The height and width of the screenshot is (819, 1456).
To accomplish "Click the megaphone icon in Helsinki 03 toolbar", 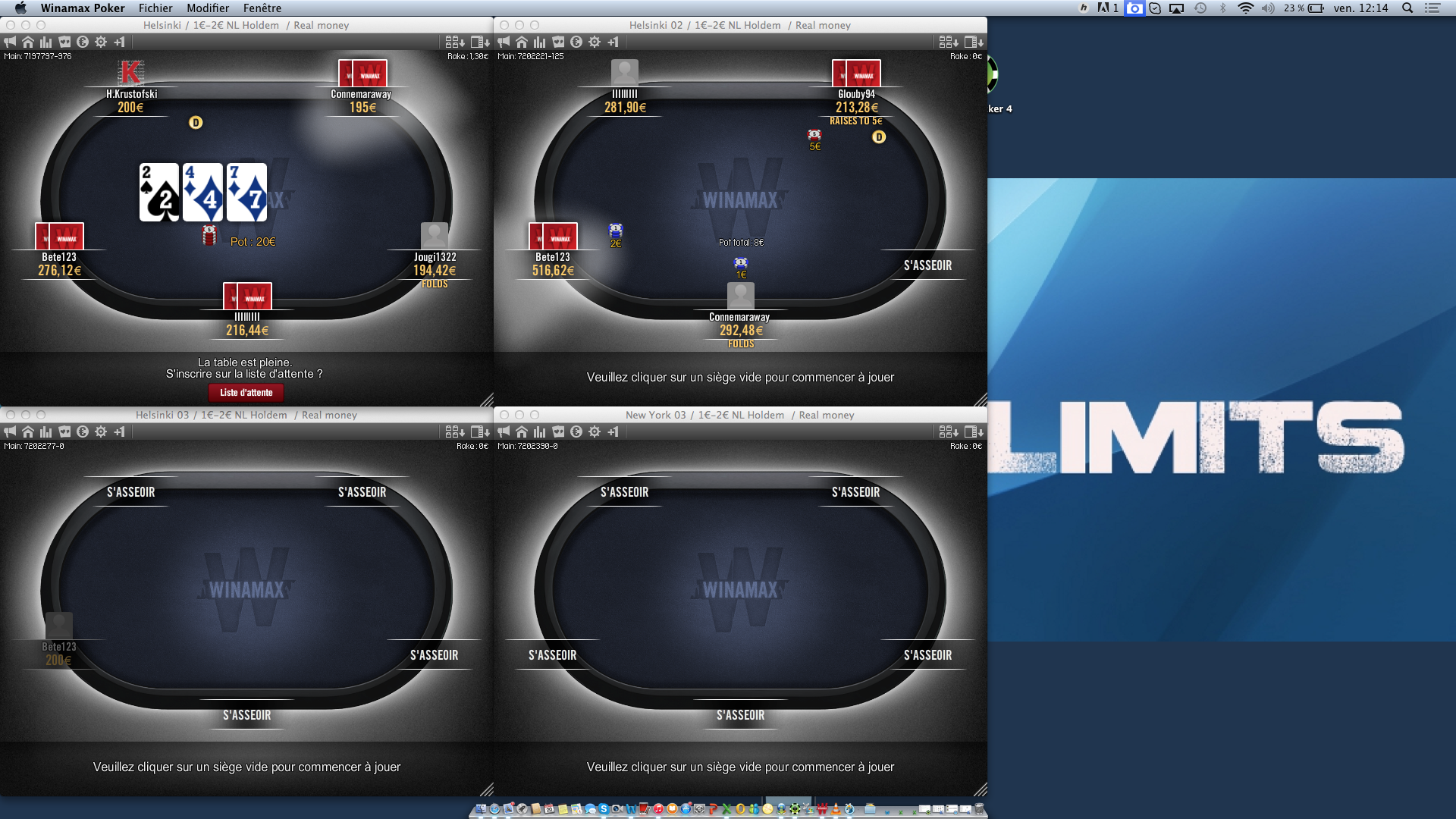I will point(10,431).
